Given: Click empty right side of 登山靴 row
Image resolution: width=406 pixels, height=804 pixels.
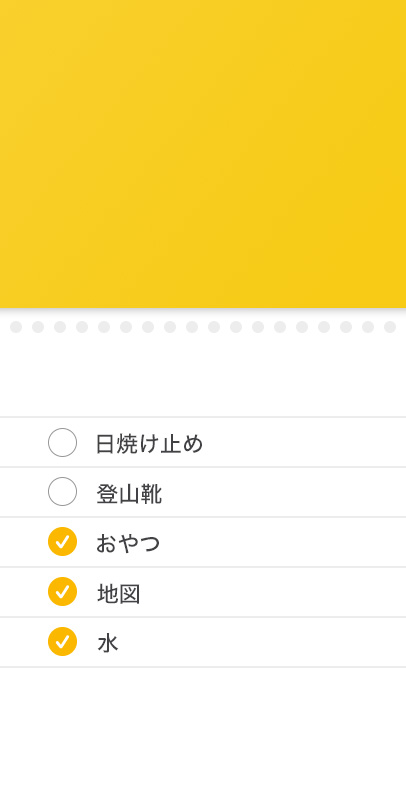Looking at the screenshot, I should [285, 492].
